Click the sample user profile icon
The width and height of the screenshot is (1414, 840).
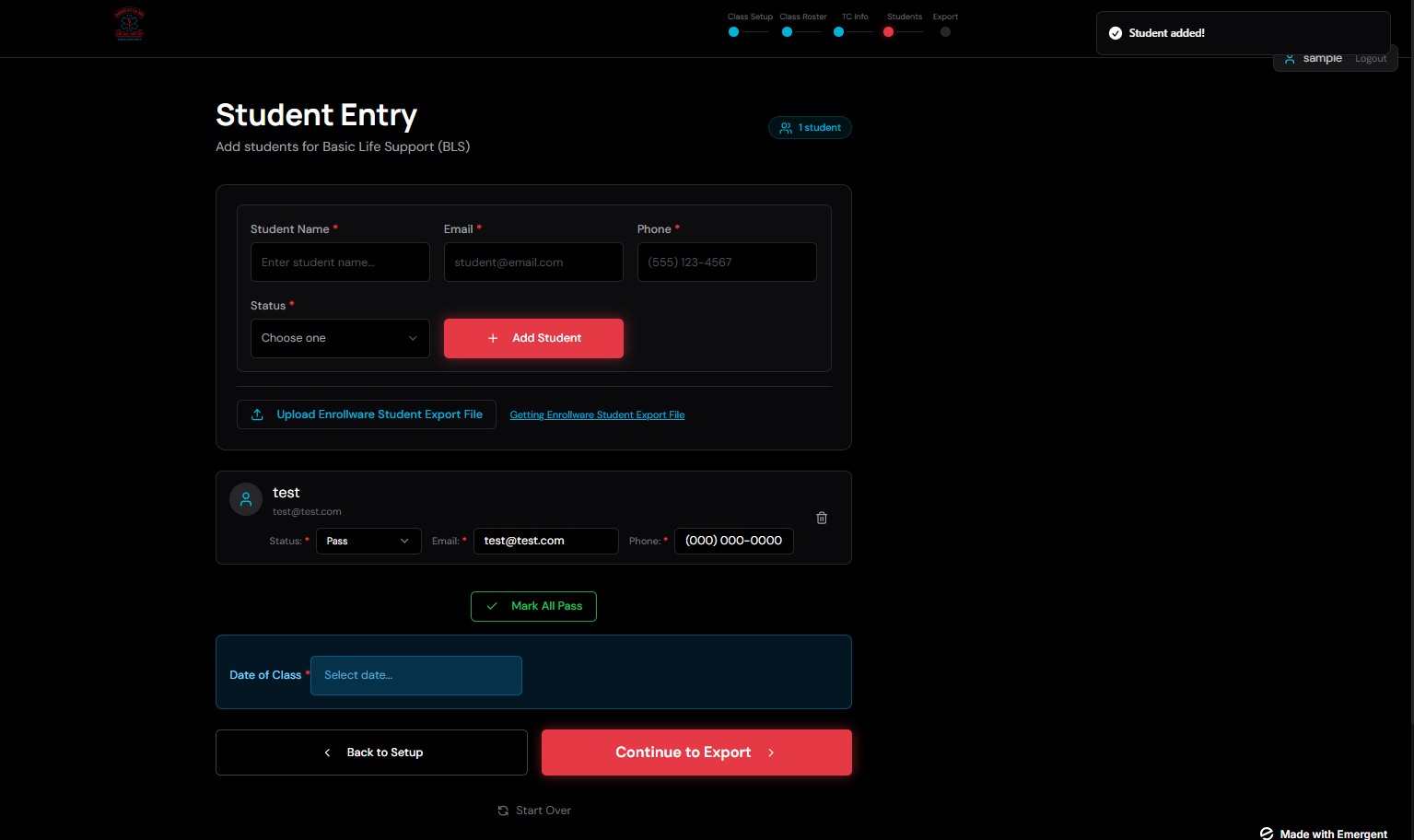1290,59
